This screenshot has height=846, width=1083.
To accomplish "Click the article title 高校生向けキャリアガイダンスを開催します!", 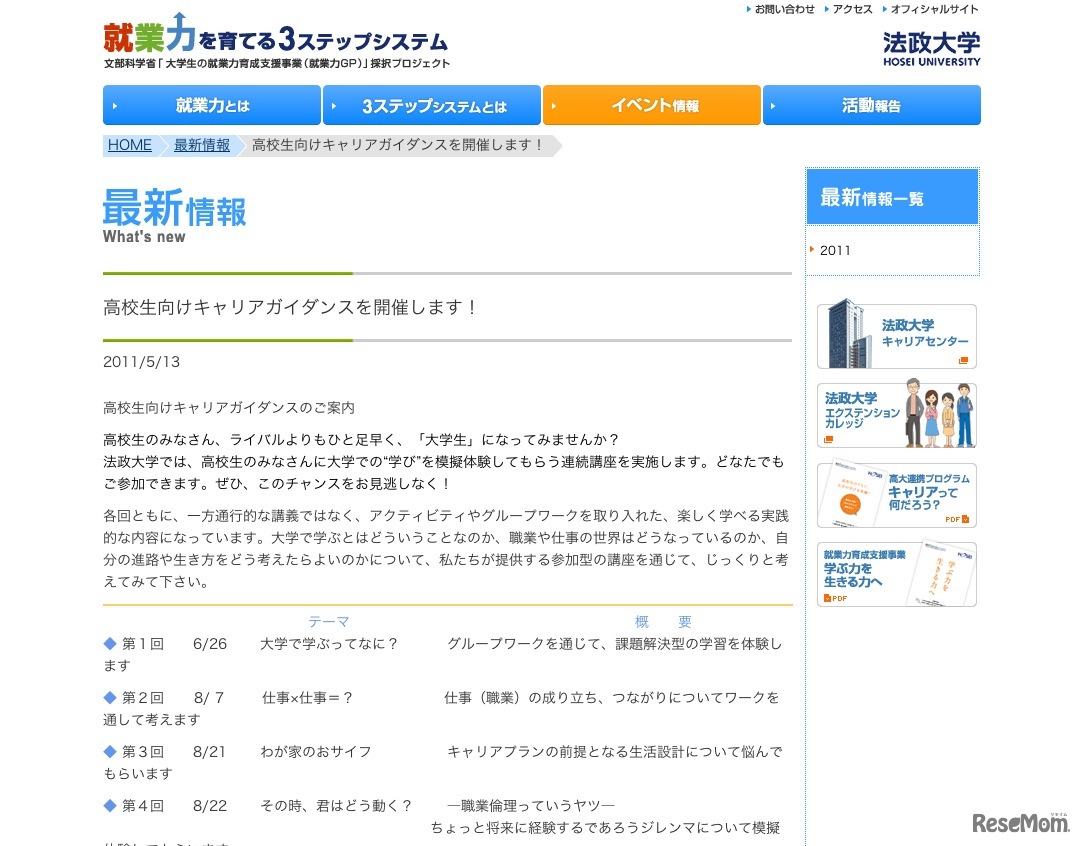I will click(x=291, y=307).
